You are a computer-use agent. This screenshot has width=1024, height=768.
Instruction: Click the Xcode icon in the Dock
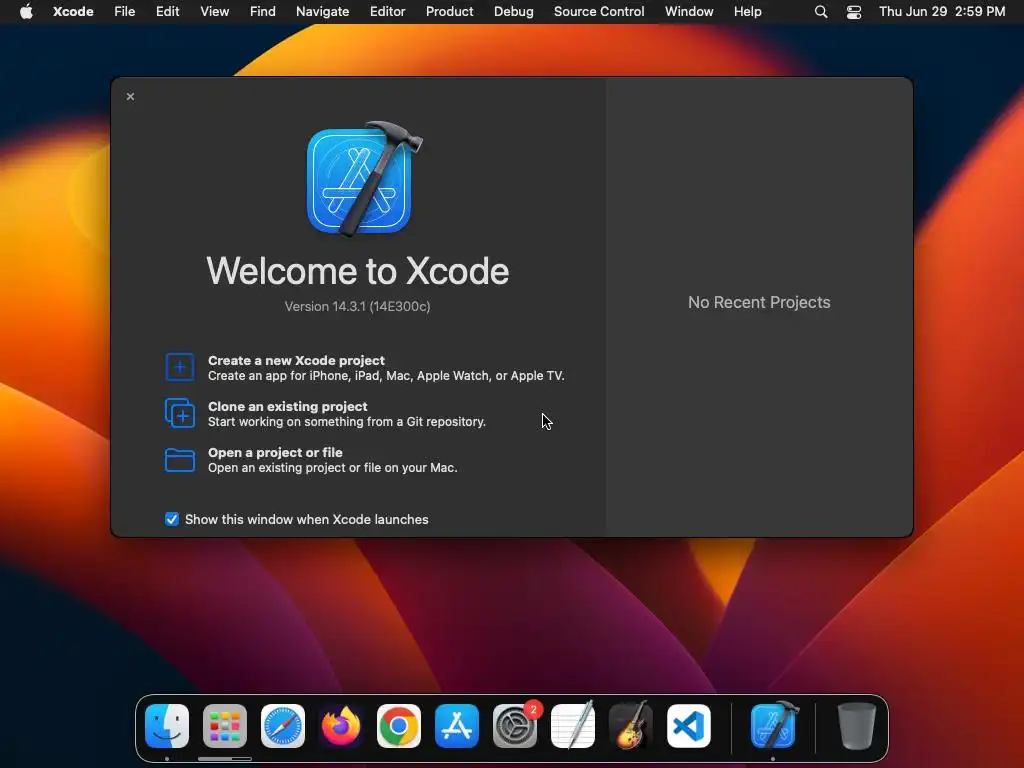pos(774,726)
